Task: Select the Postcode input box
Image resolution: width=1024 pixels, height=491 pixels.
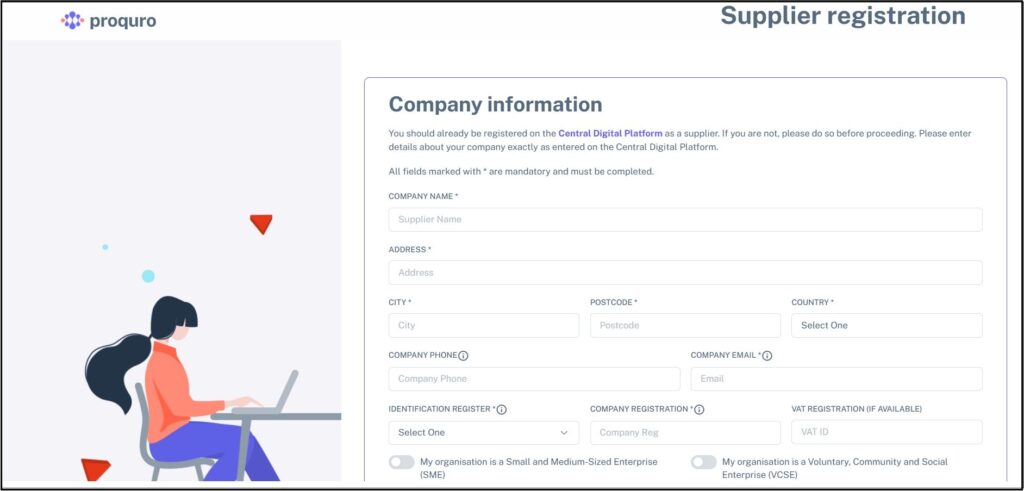Action: (685, 326)
